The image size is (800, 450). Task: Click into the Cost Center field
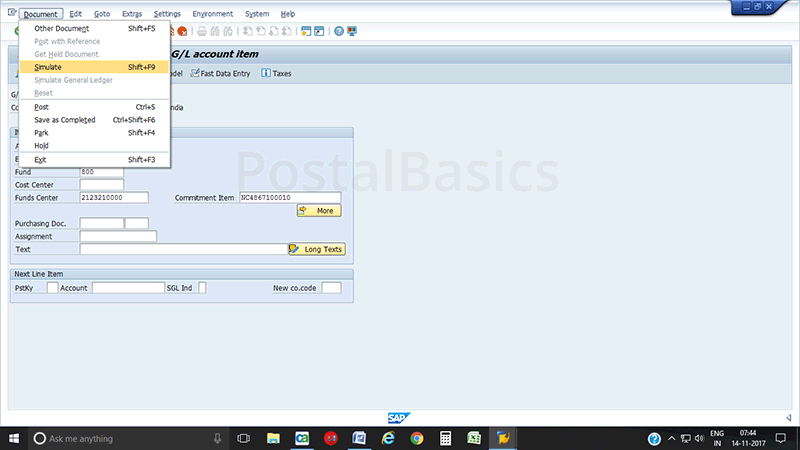tap(101, 184)
